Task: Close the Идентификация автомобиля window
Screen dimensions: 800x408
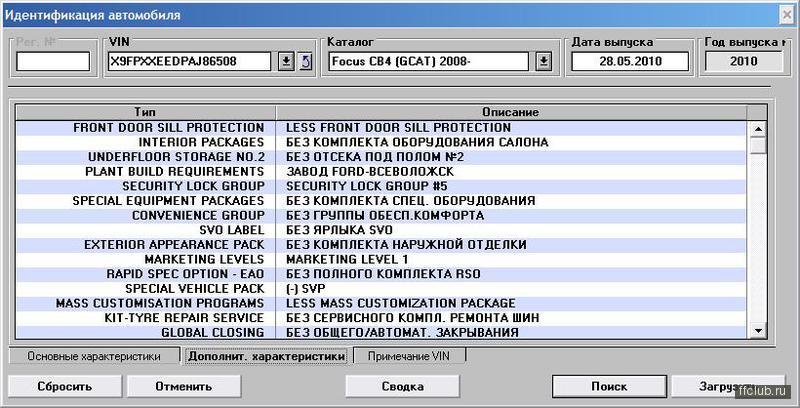Action: pos(787,15)
